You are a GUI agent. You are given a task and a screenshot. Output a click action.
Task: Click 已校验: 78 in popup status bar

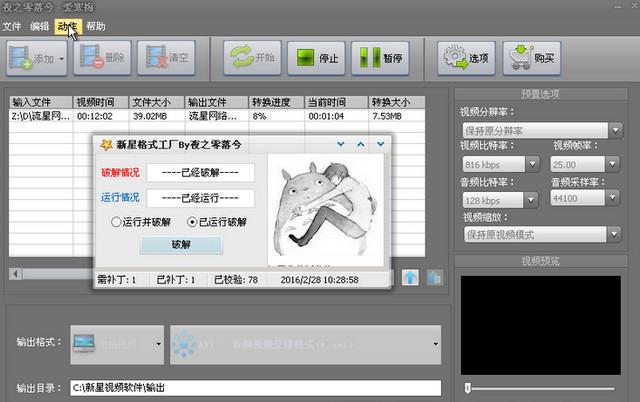click(236, 280)
